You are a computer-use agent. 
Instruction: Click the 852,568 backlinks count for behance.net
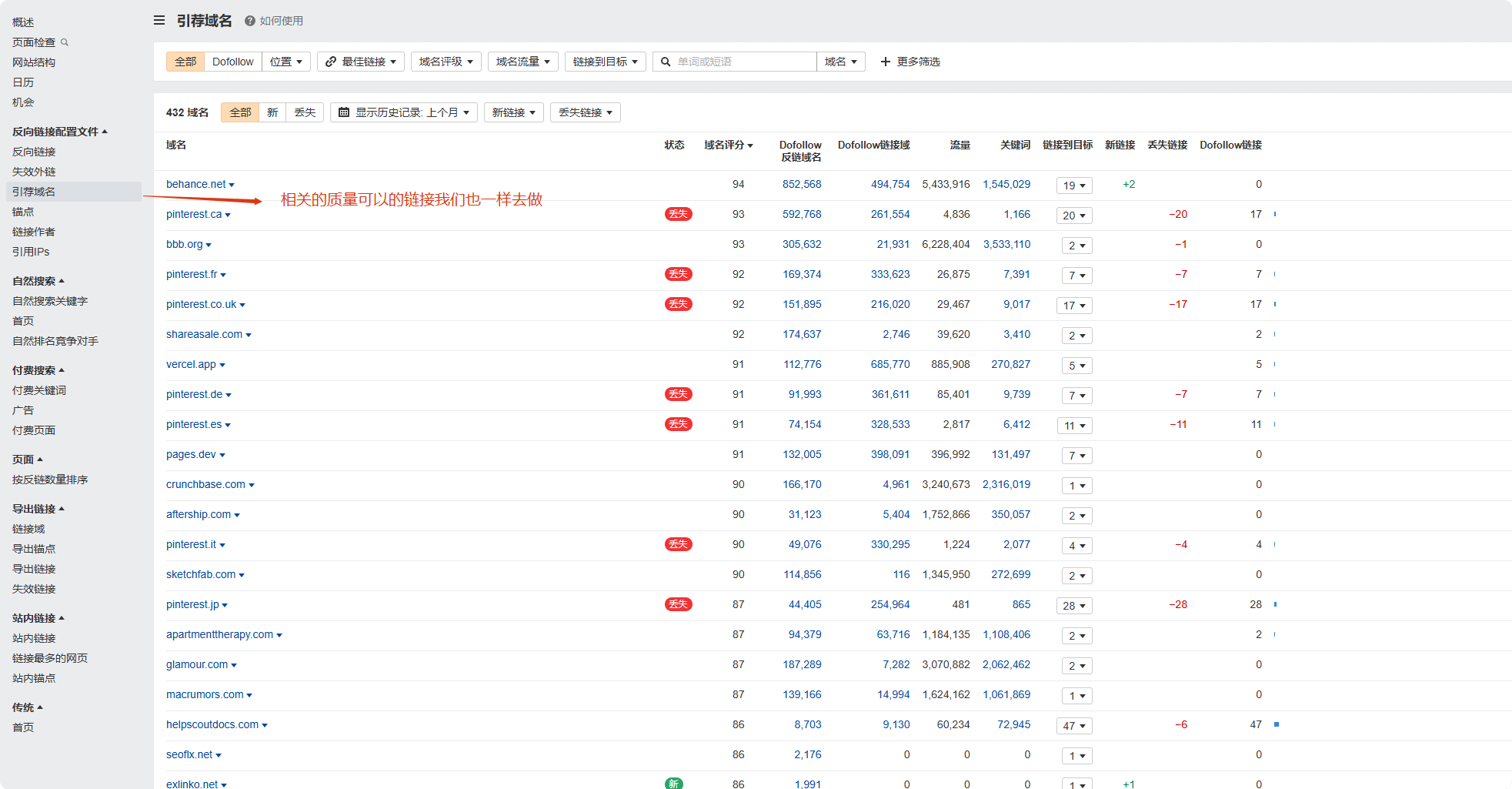802,185
